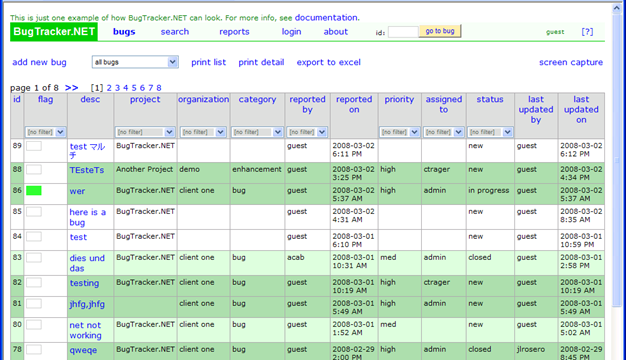Go to the login page
The height and width of the screenshot is (360, 626).
291,32
